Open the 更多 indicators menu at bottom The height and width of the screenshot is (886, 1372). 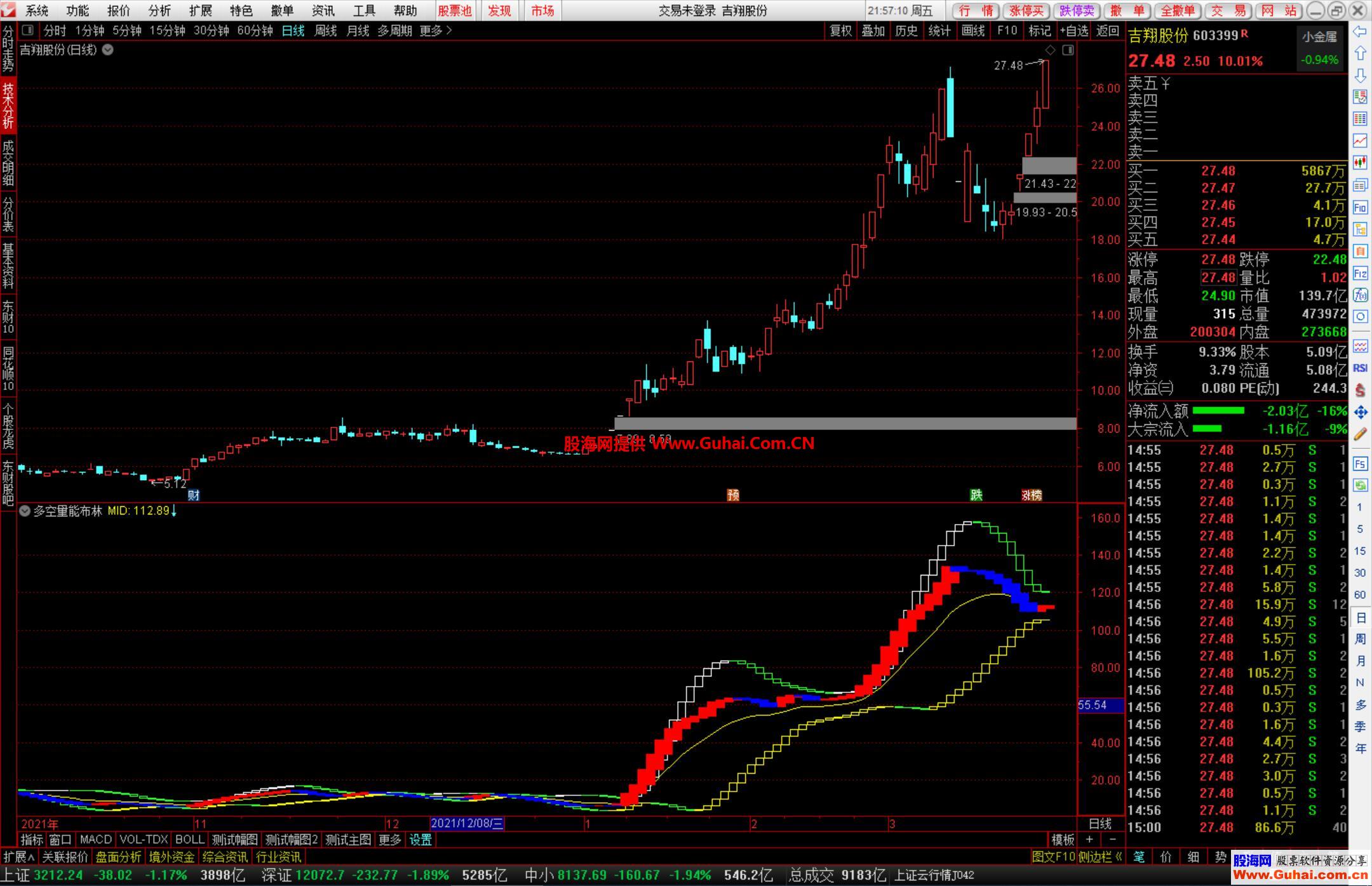point(390,840)
